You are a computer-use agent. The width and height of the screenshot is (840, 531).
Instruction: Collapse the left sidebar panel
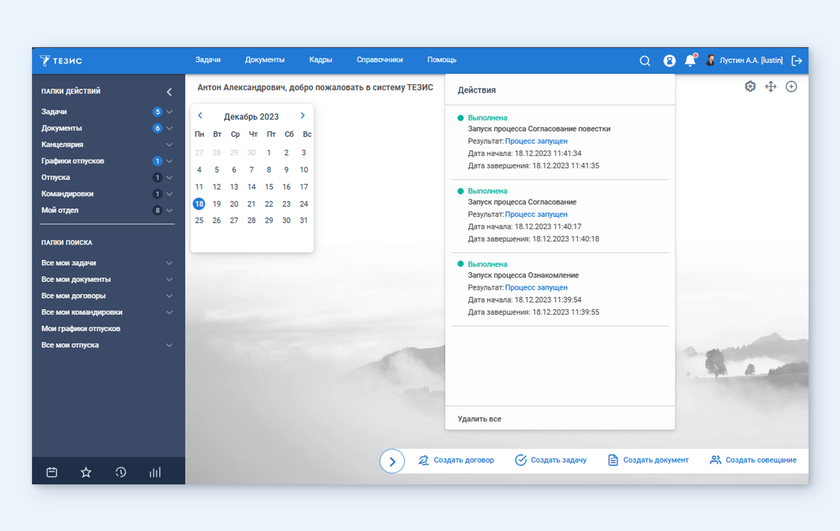click(x=169, y=92)
